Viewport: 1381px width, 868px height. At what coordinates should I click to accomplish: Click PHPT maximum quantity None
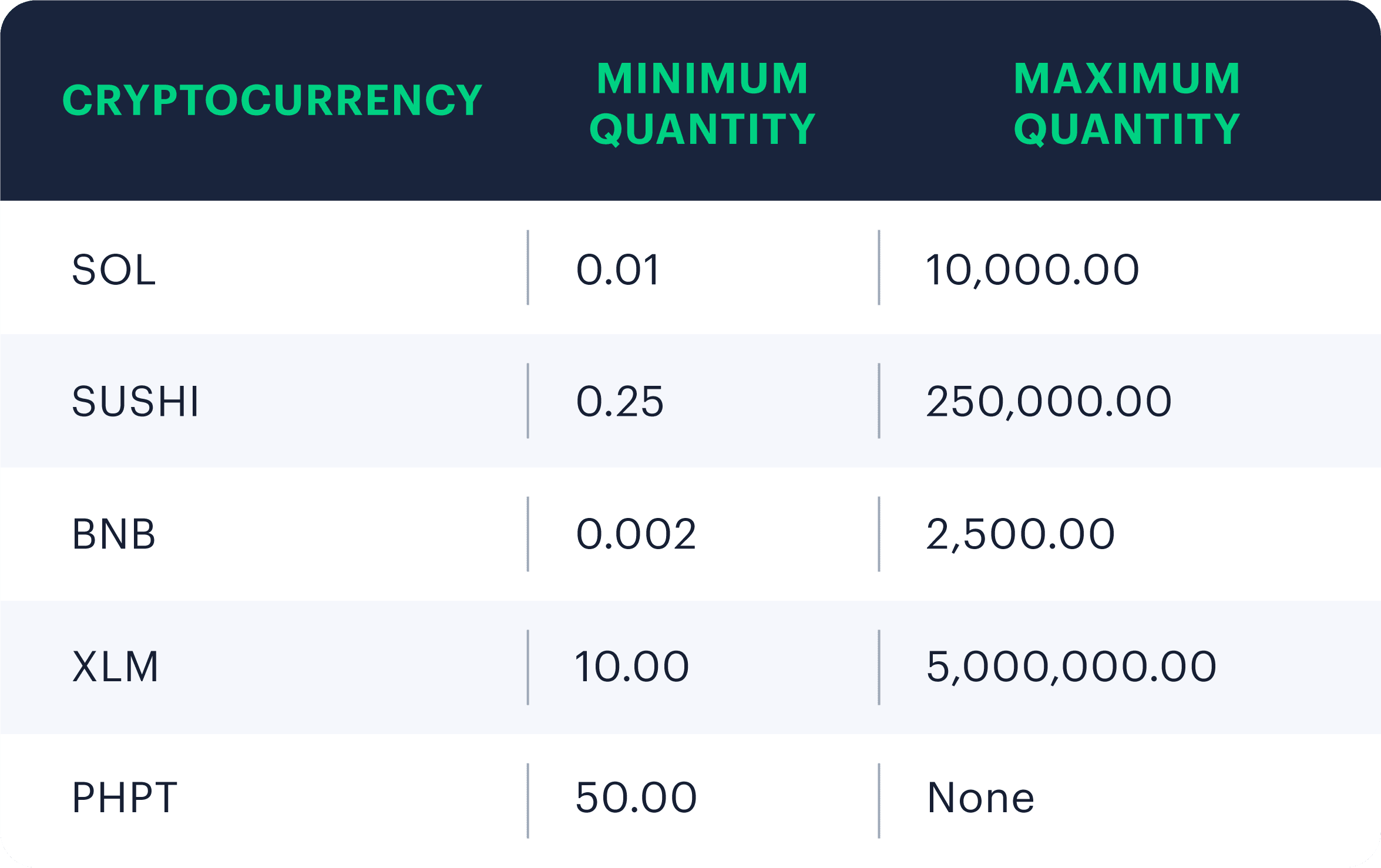(981, 798)
